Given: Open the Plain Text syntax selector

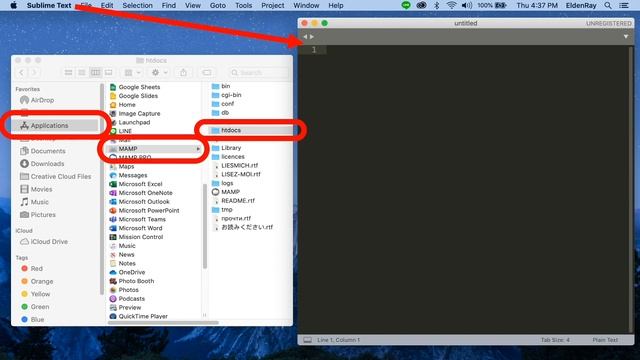Looking at the screenshot, I should click(x=605, y=340).
